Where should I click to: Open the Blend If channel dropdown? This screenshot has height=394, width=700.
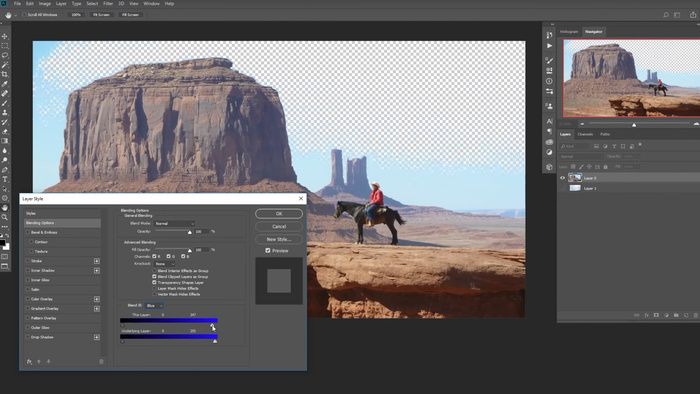point(154,306)
